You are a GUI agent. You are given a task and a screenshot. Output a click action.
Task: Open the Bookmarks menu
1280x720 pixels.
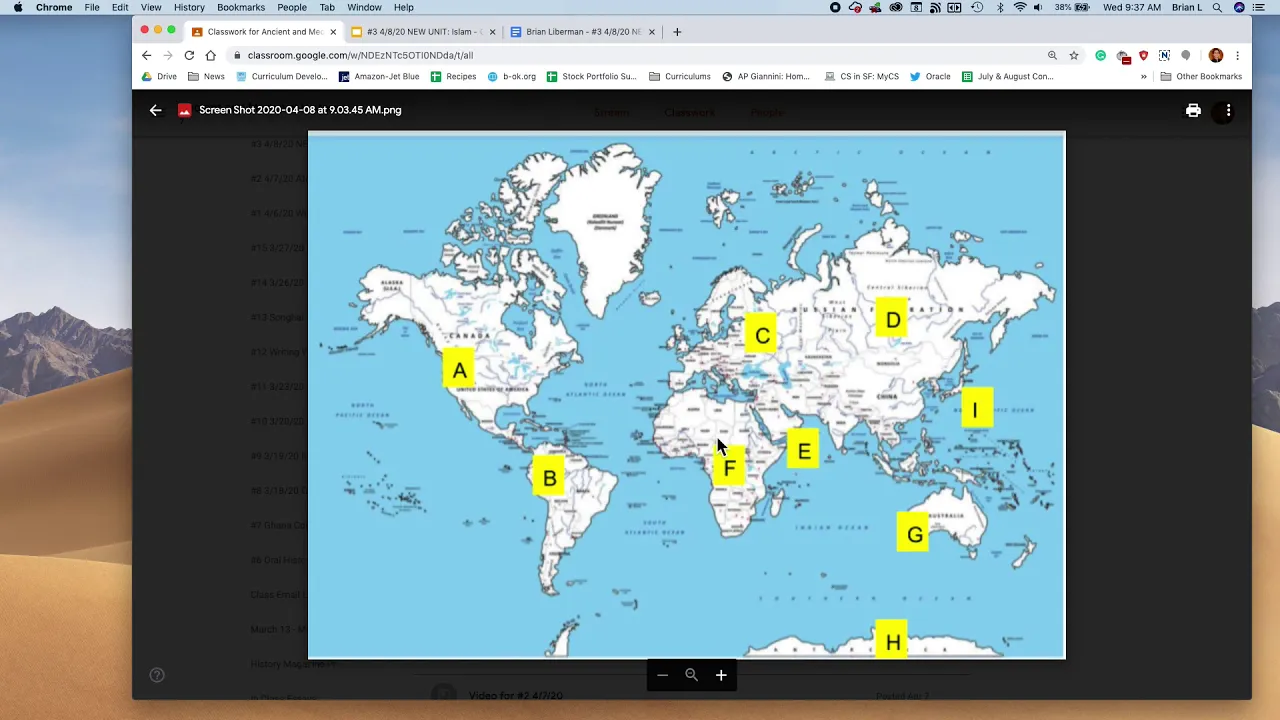tap(241, 7)
